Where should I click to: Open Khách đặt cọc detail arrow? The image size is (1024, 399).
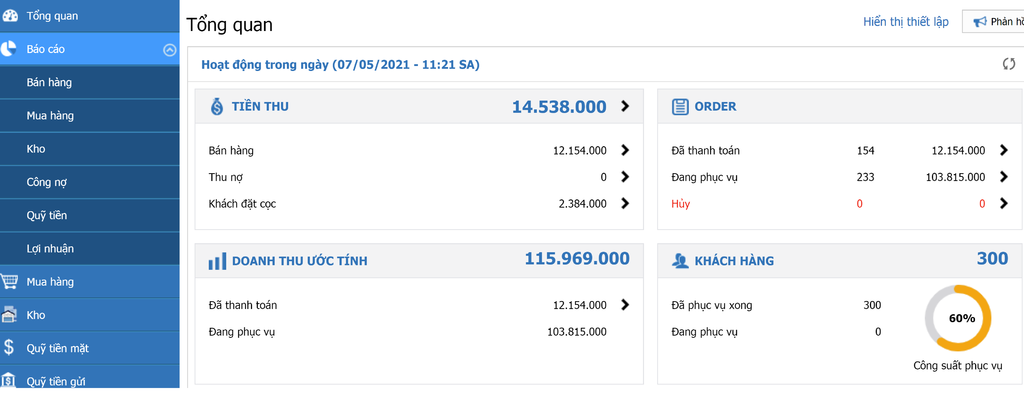(625, 203)
